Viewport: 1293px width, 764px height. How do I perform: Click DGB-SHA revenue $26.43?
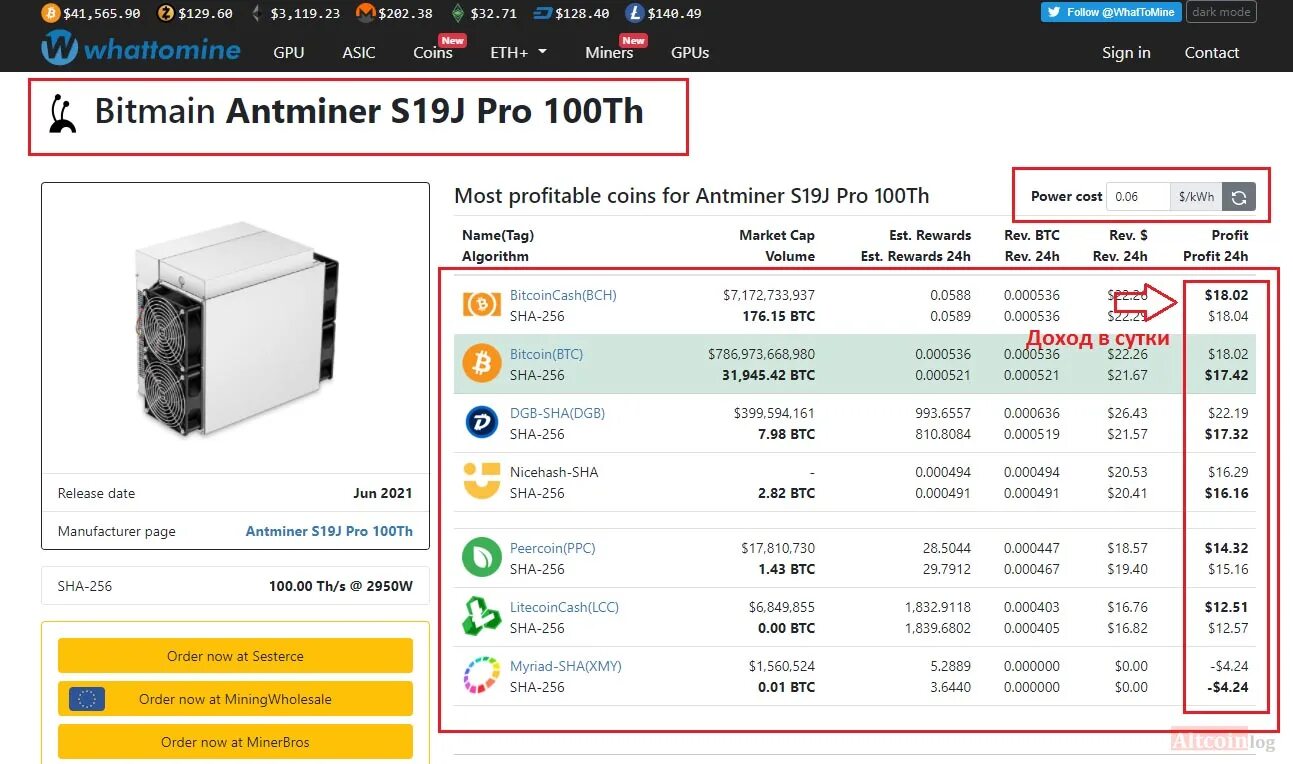pos(1127,413)
